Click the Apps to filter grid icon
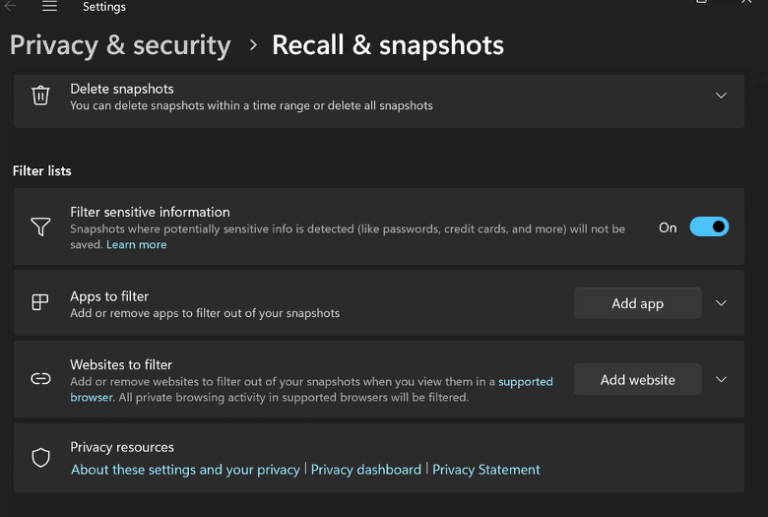Viewport: 768px width, 517px height. point(40,303)
